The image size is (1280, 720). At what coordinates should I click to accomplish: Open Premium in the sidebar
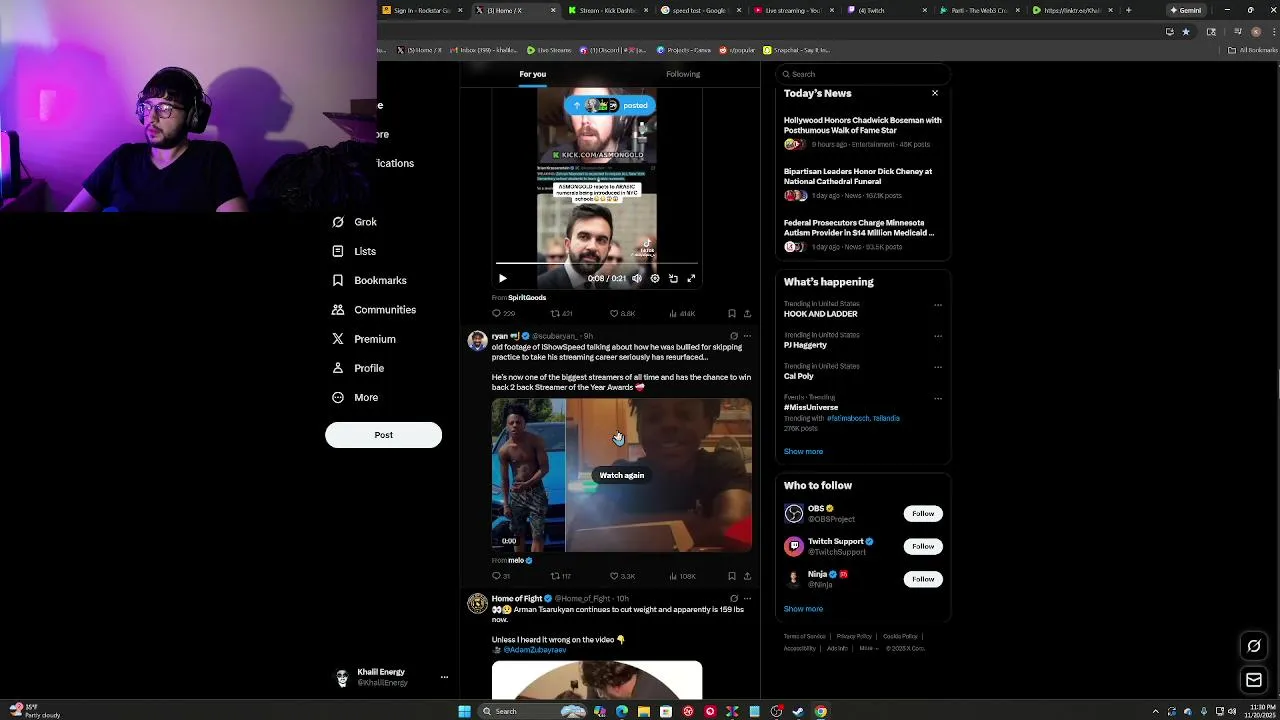(363, 339)
